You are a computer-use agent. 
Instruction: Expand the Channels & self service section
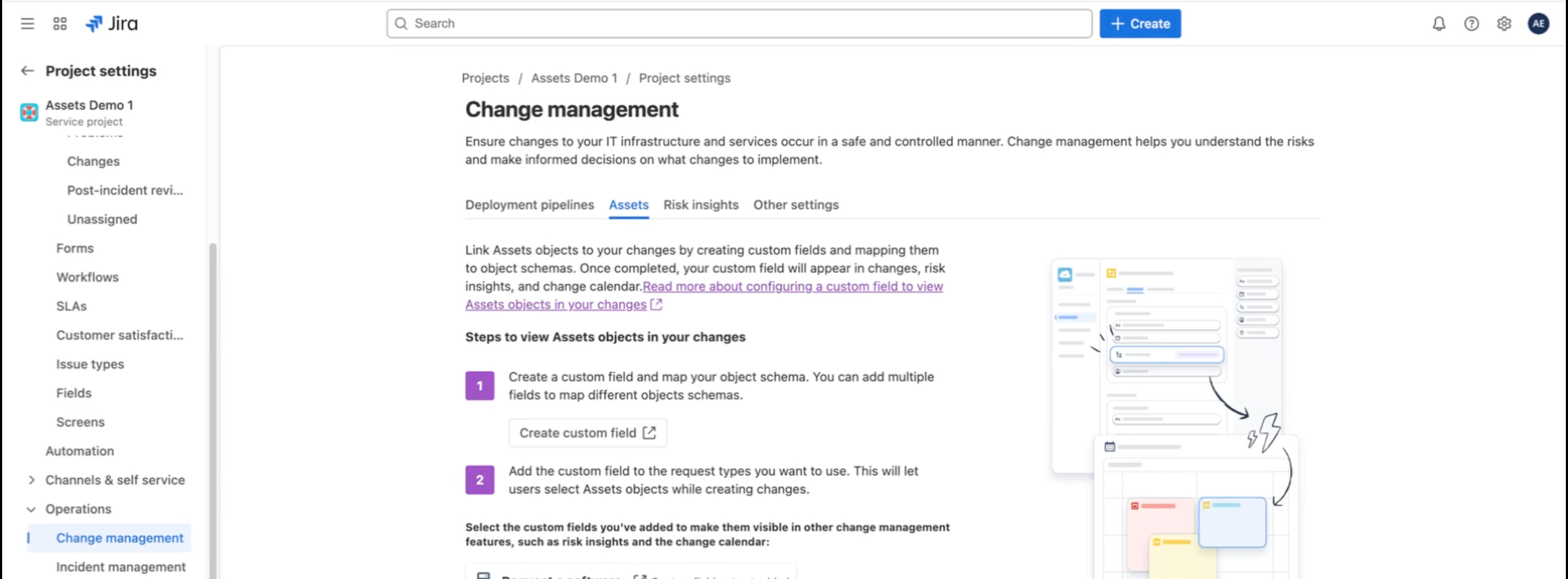pos(32,480)
